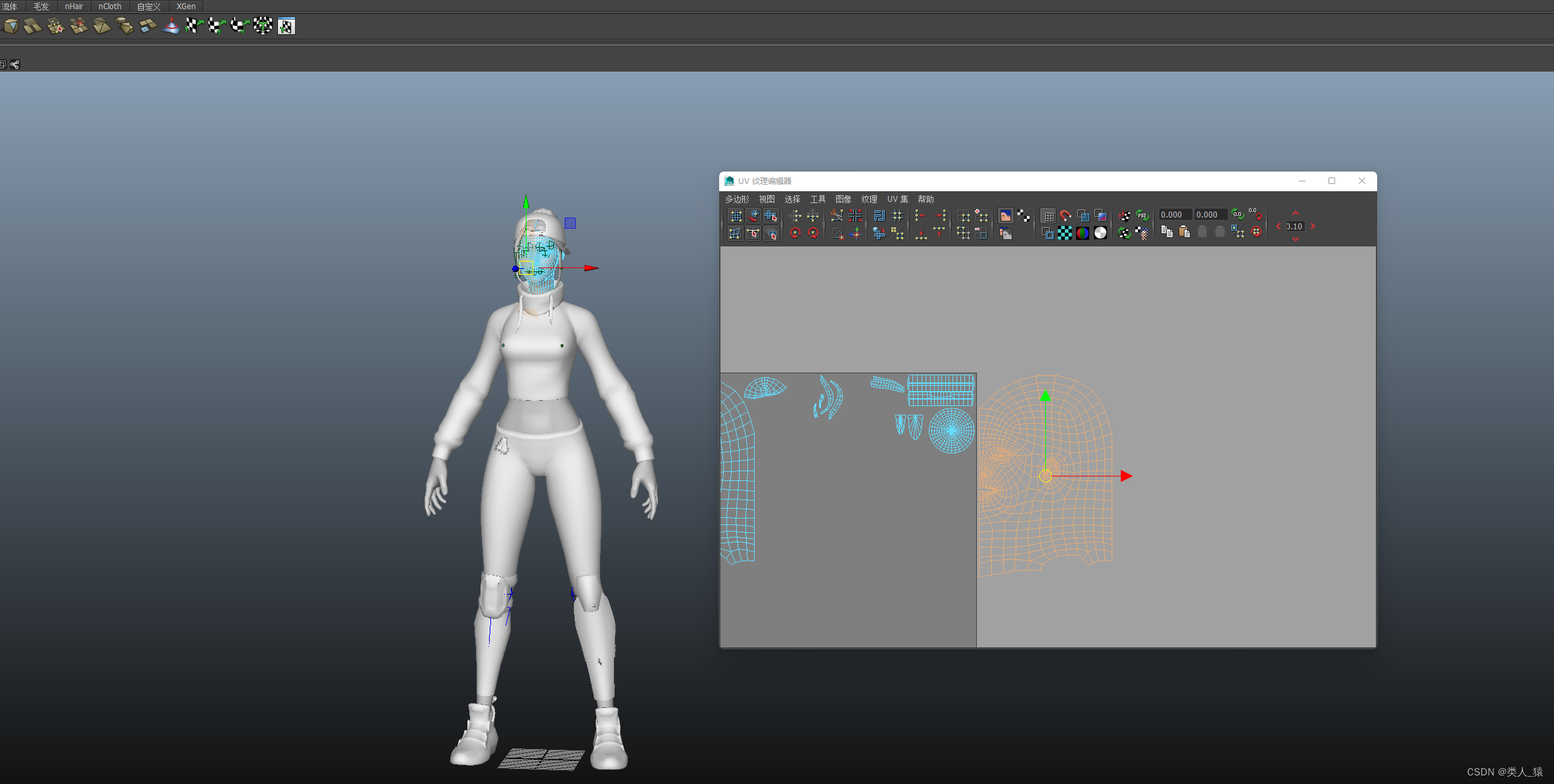This screenshot has height=784, width=1554.
Task: Open the 视图 menu in UV editor
Action: point(766,199)
